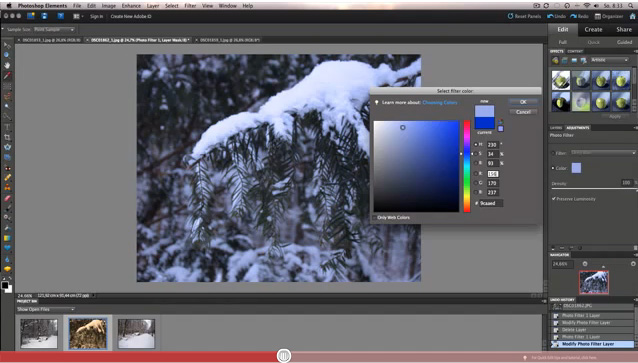The image size is (638, 363).
Task: Select the Color radio button in Photo Filter
Action: point(553,168)
